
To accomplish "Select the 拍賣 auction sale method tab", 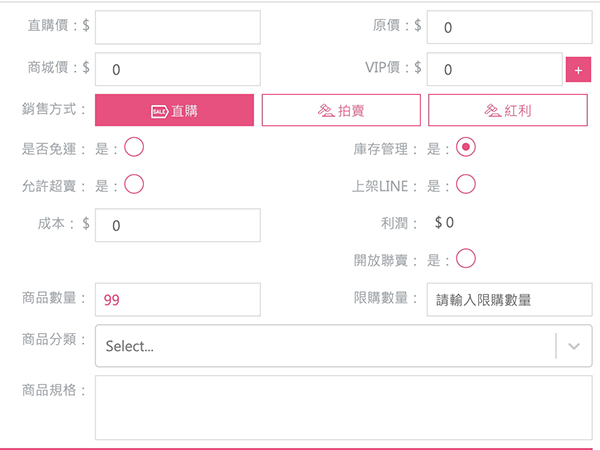I will pos(341,111).
